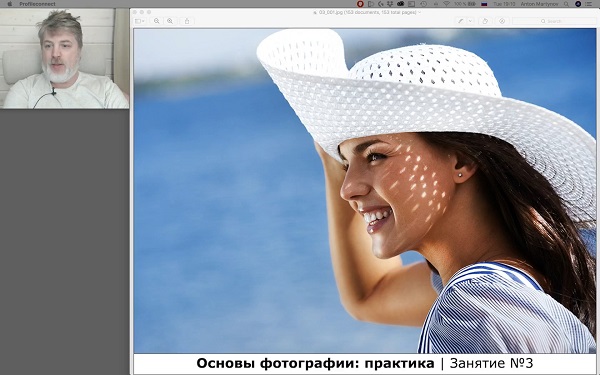Open the Creative Cloud menu bar icon
Viewport: 600px width, 375px height.
pyautogui.click(x=401, y=4)
